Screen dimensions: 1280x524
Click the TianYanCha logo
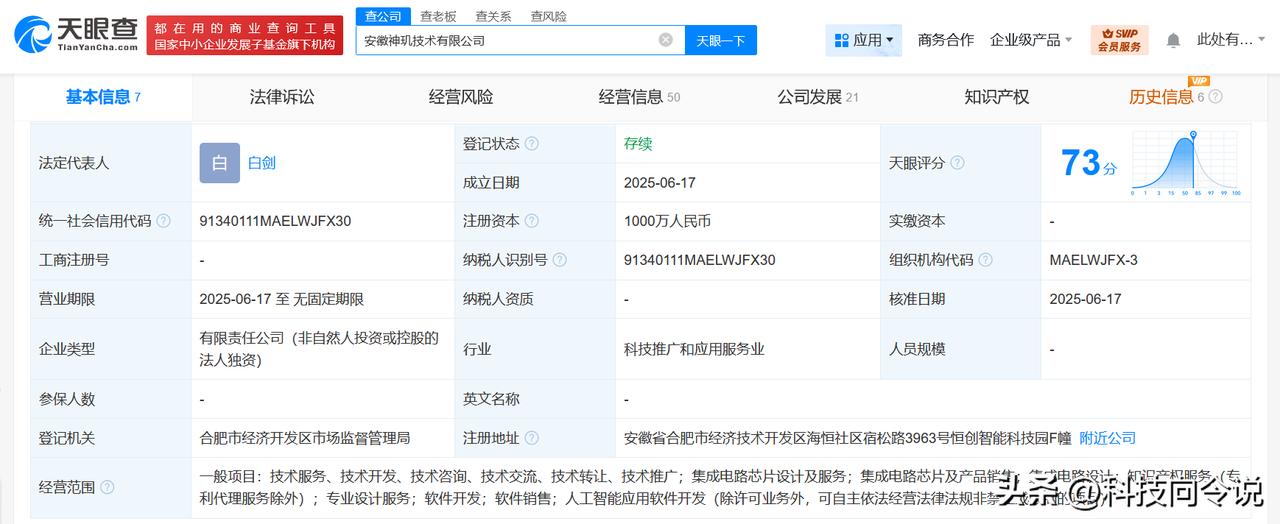(76, 35)
